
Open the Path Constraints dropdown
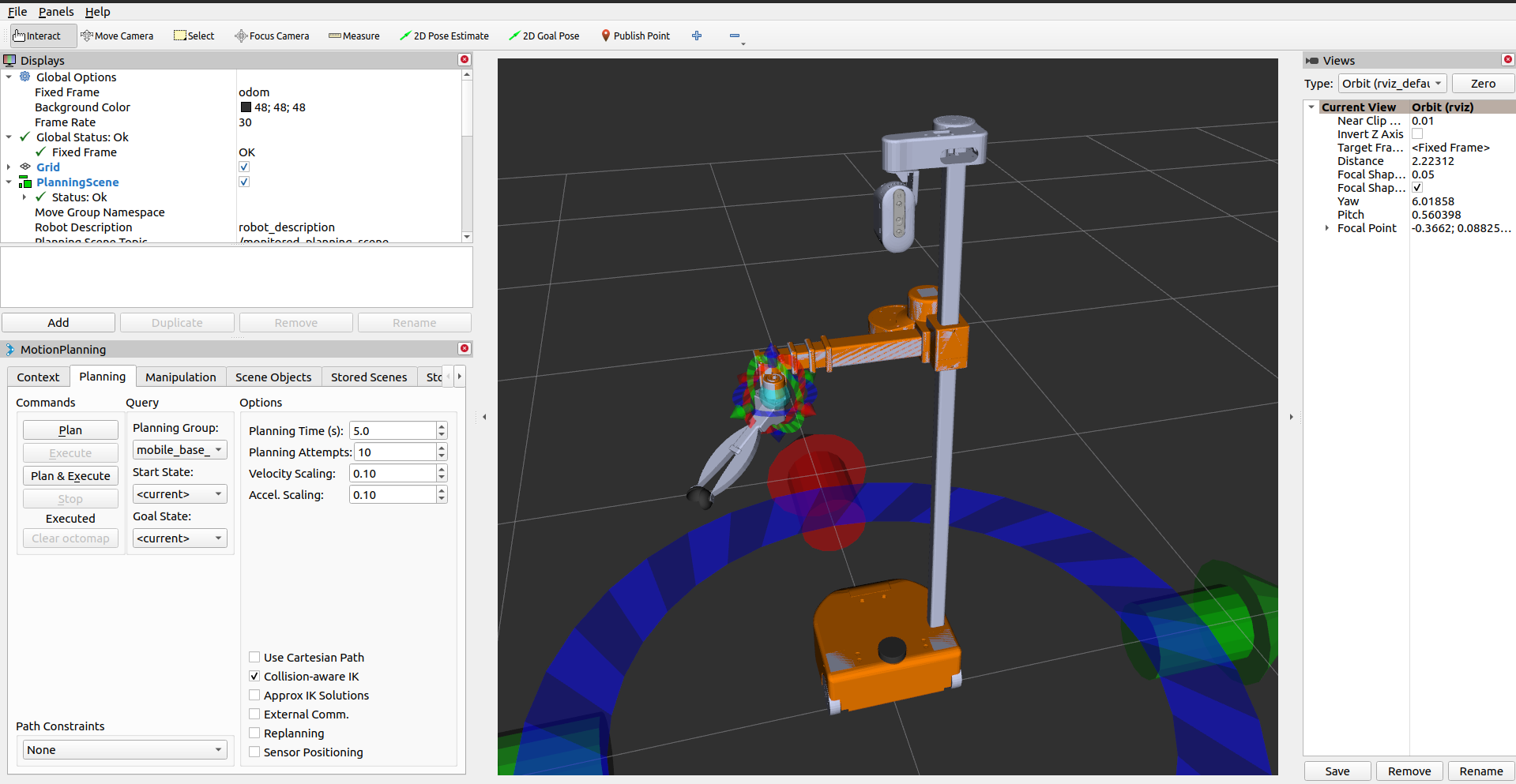pos(122,749)
